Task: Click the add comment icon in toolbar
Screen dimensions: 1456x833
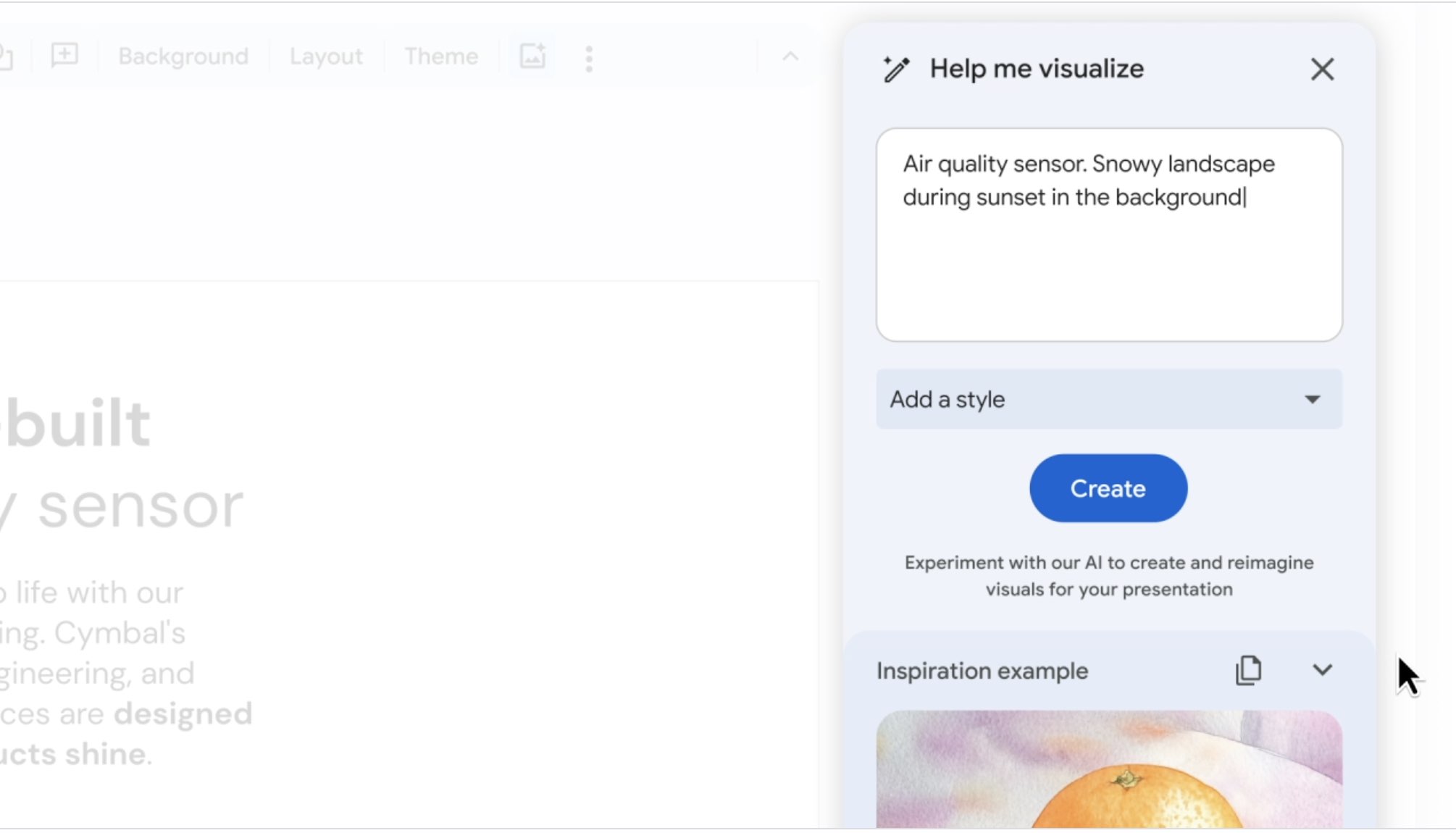Action: (64, 56)
